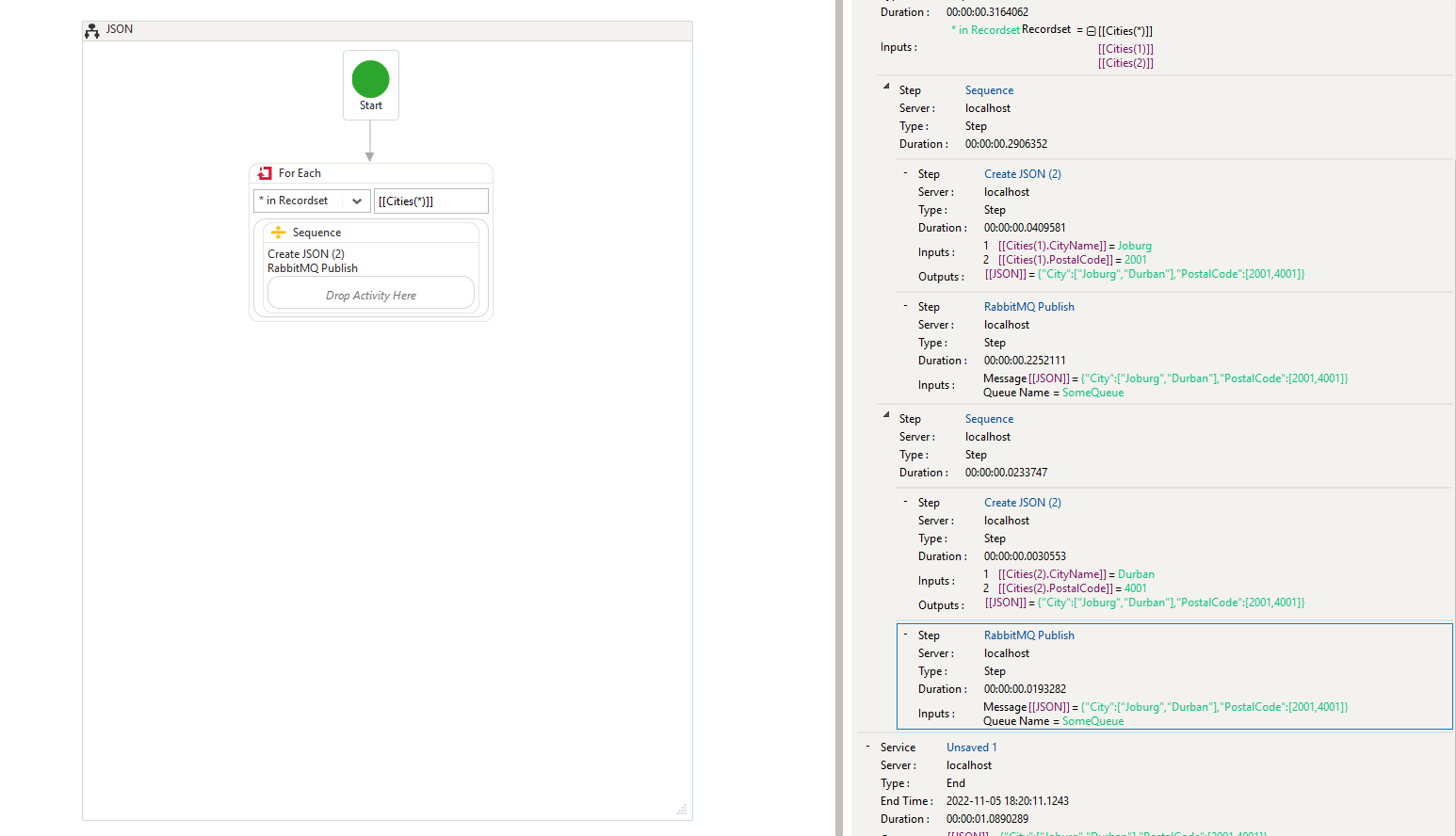
Task: Collapse the RabbitMQ Publish step with duration 00:00:00.0193282
Action: pos(905,634)
